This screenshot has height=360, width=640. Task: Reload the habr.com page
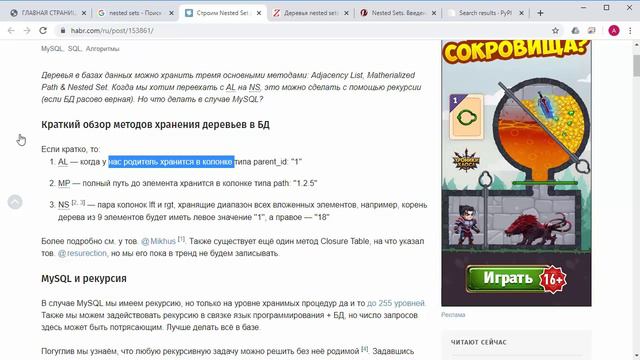click(43, 31)
